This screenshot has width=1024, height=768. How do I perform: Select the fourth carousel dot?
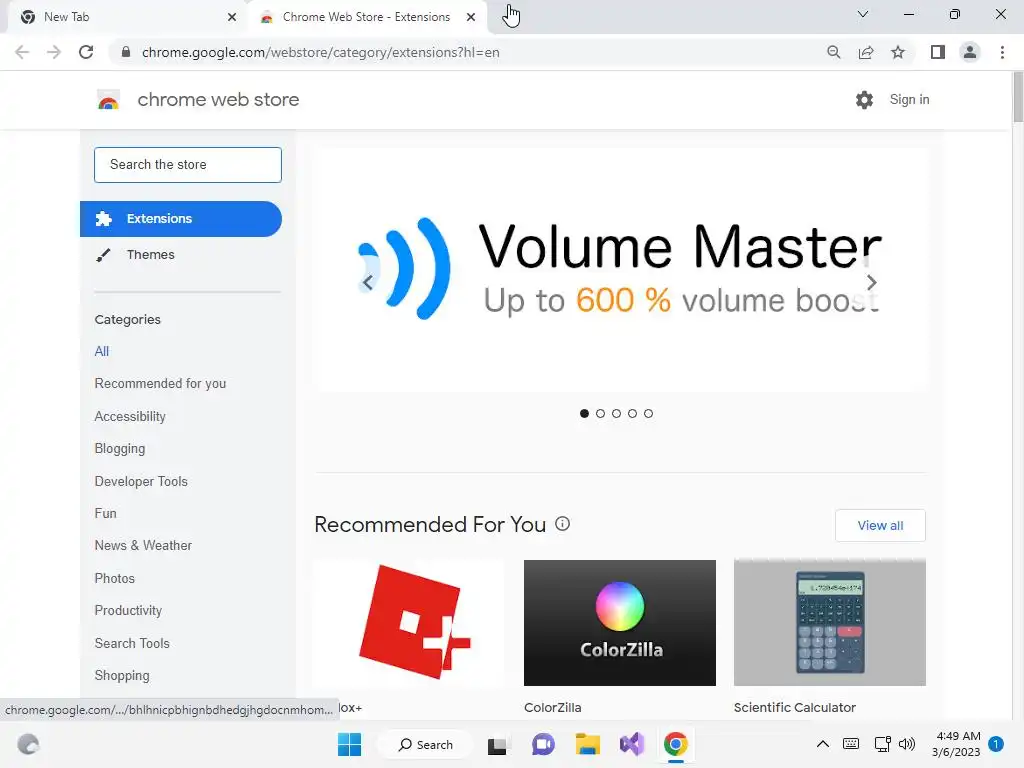(x=632, y=413)
